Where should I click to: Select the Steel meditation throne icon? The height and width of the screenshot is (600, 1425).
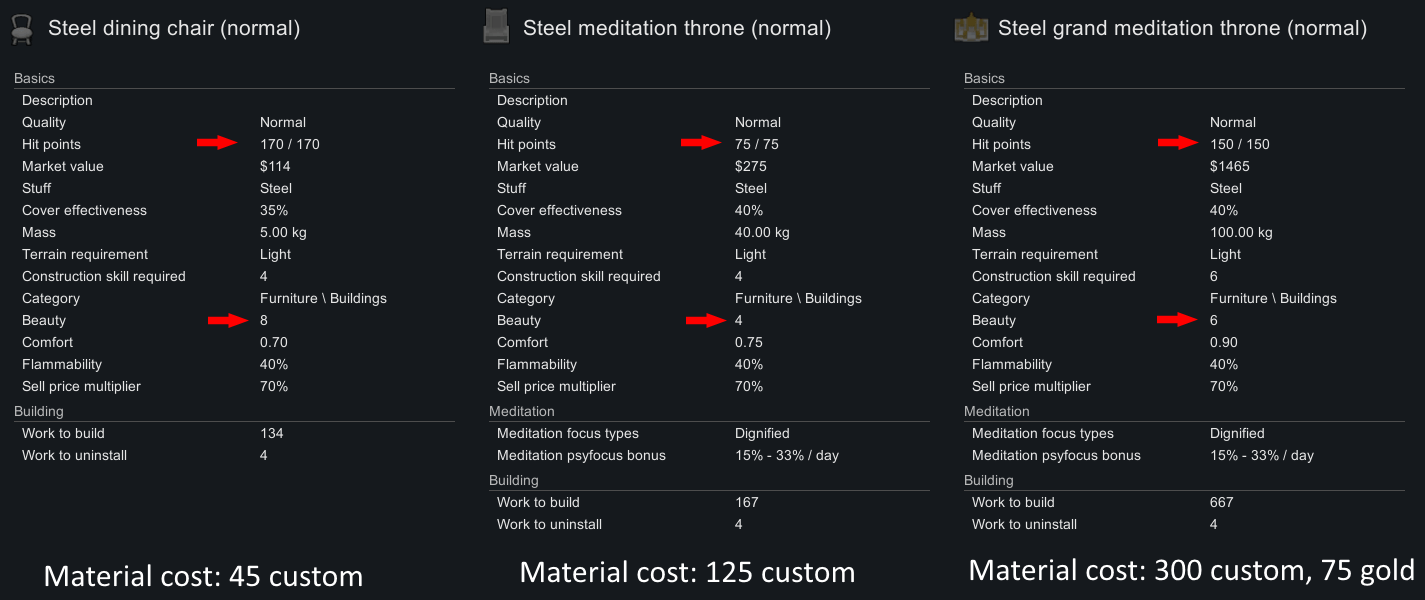(x=496, y=27)
